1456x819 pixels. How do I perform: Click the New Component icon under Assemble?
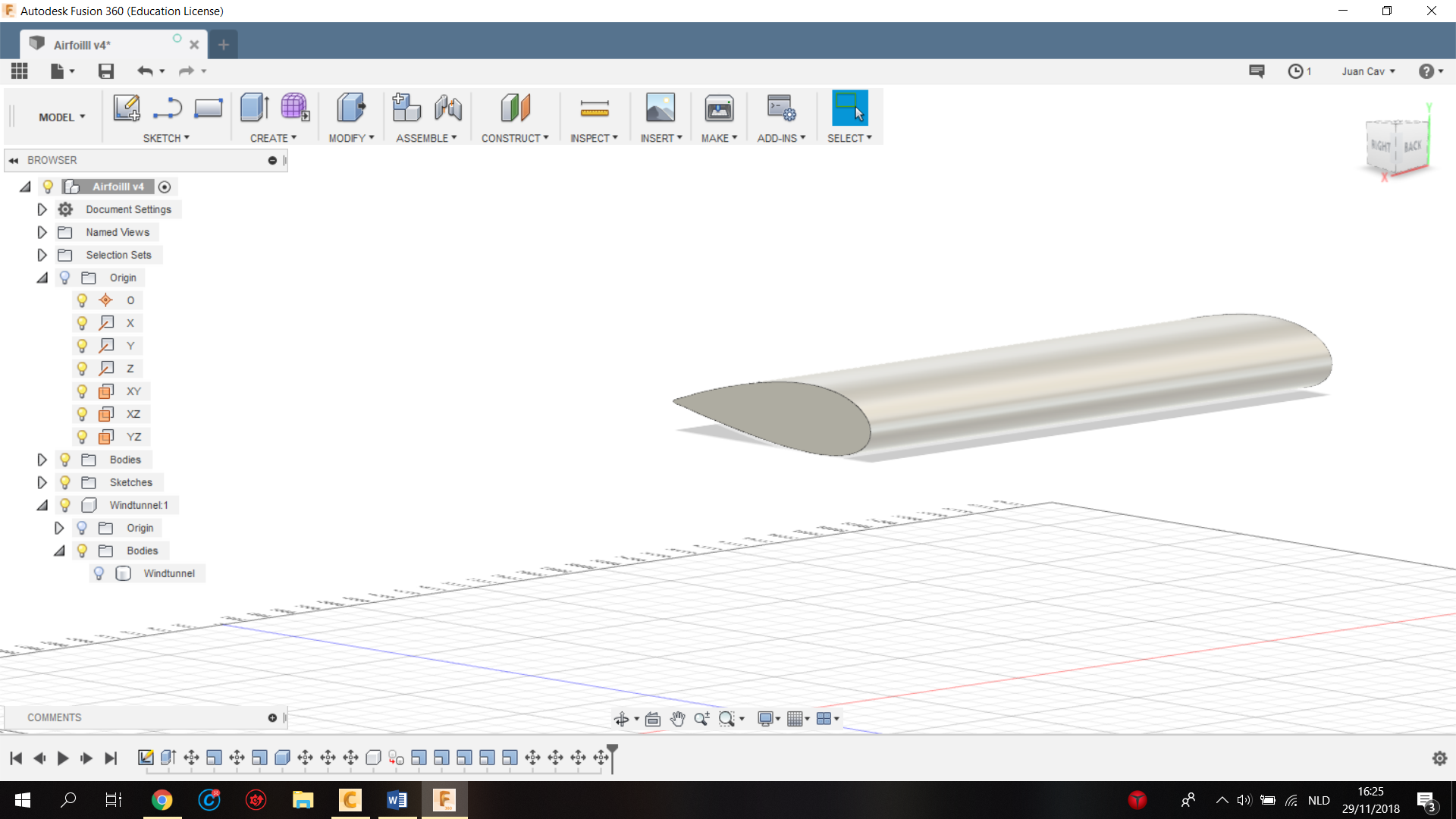(406, 108)
